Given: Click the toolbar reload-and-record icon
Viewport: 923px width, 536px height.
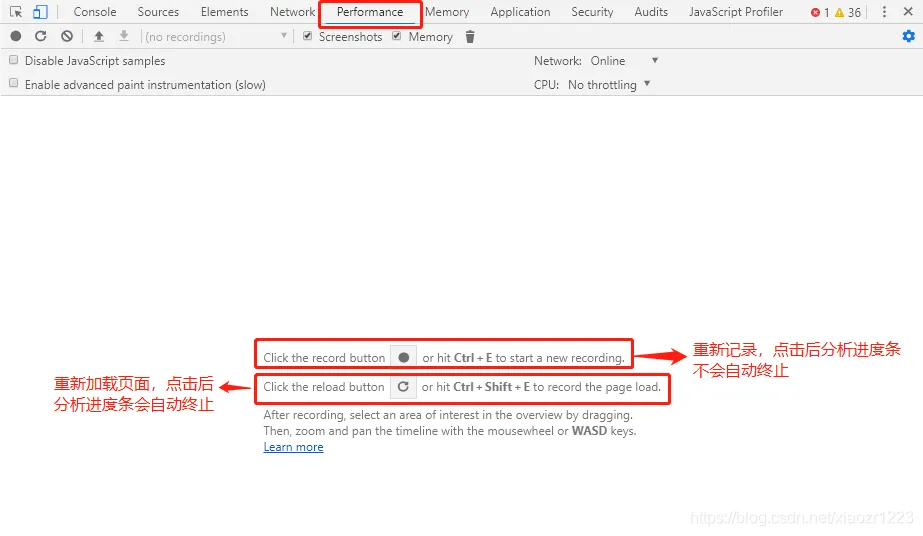Looking at the screenshot, I should pos(41,36).
